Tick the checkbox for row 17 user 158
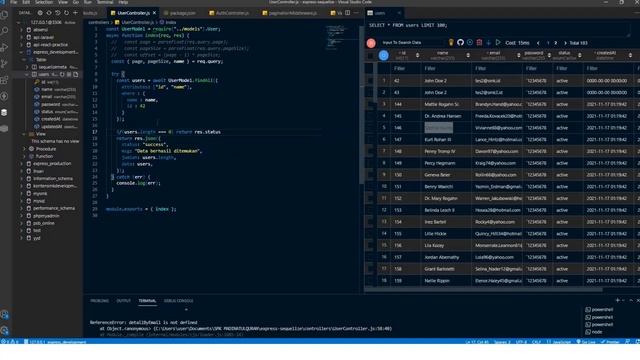This screenshot has width=640, height=360. 370,269
